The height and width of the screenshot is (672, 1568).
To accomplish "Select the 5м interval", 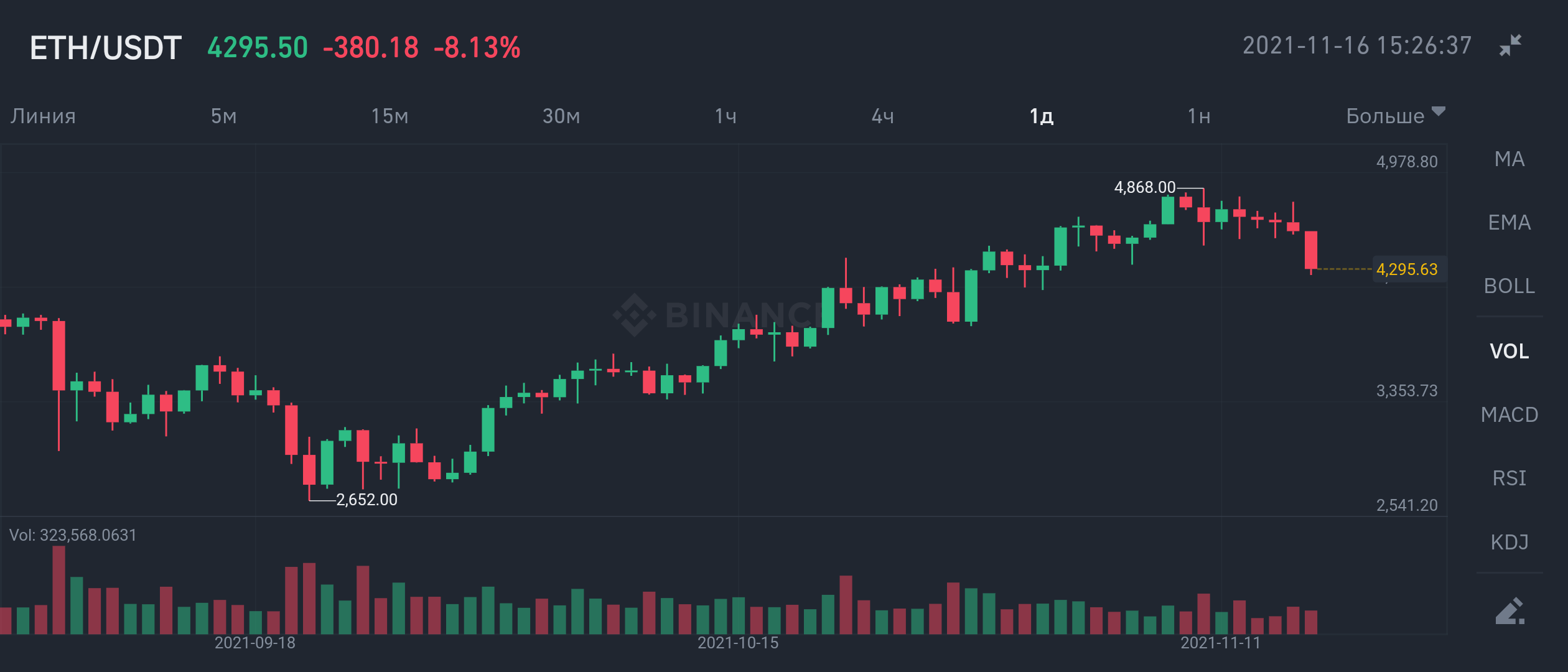I will (x=224, y=116).
